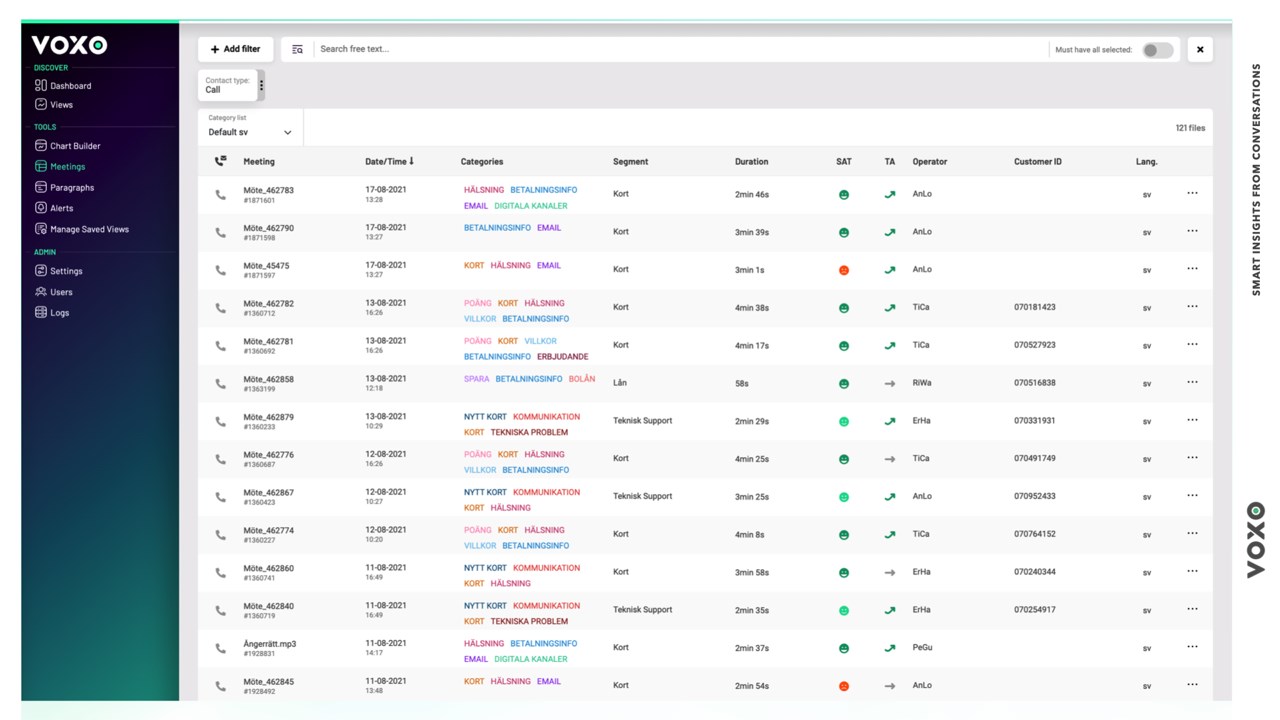Click the search filter icon beside the free text box

[x=297, y=49]
